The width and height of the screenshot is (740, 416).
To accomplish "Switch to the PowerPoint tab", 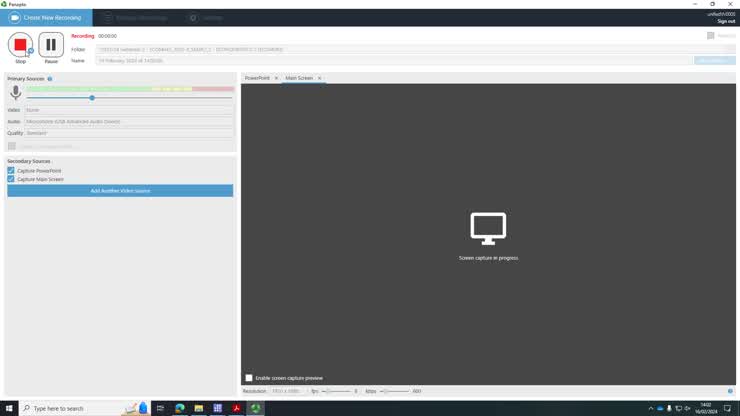I will [x=257, y=78].
